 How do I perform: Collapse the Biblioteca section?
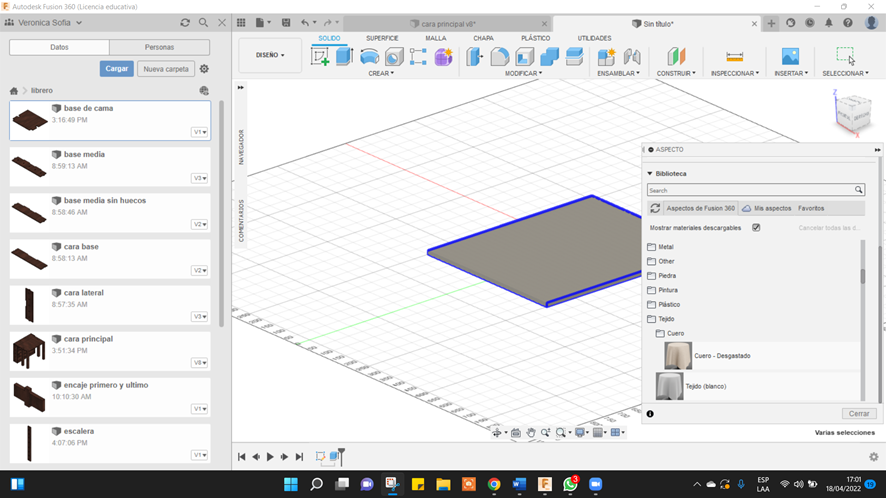click(650, 174)
